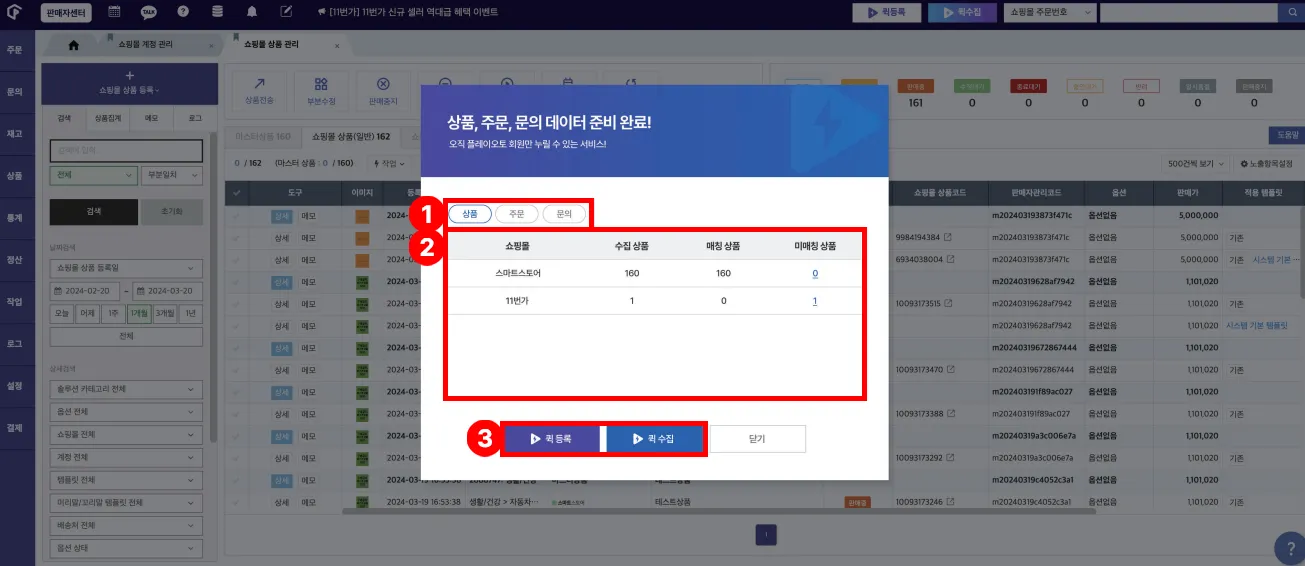Open the 전체 search field dropdown
The width and height of the screenshot is (1305, 566).
pyautogui.click(x=93, y=175)
